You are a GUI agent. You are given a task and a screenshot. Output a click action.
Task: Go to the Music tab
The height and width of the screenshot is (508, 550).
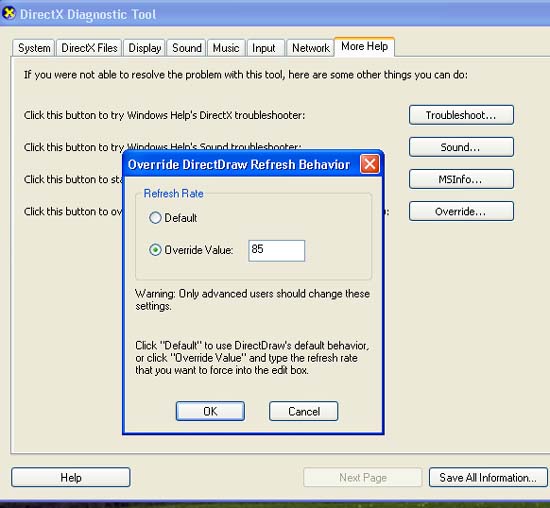click(226, 48)
